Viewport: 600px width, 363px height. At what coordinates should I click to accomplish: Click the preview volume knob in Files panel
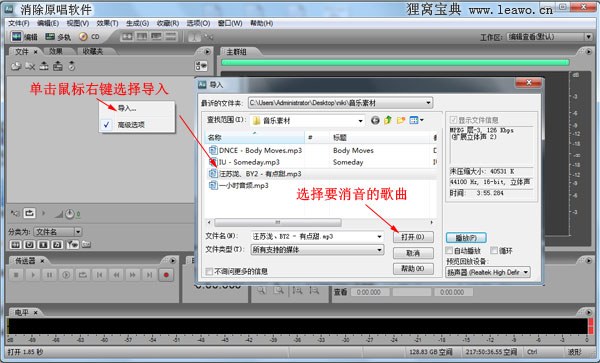coord(69,214)
